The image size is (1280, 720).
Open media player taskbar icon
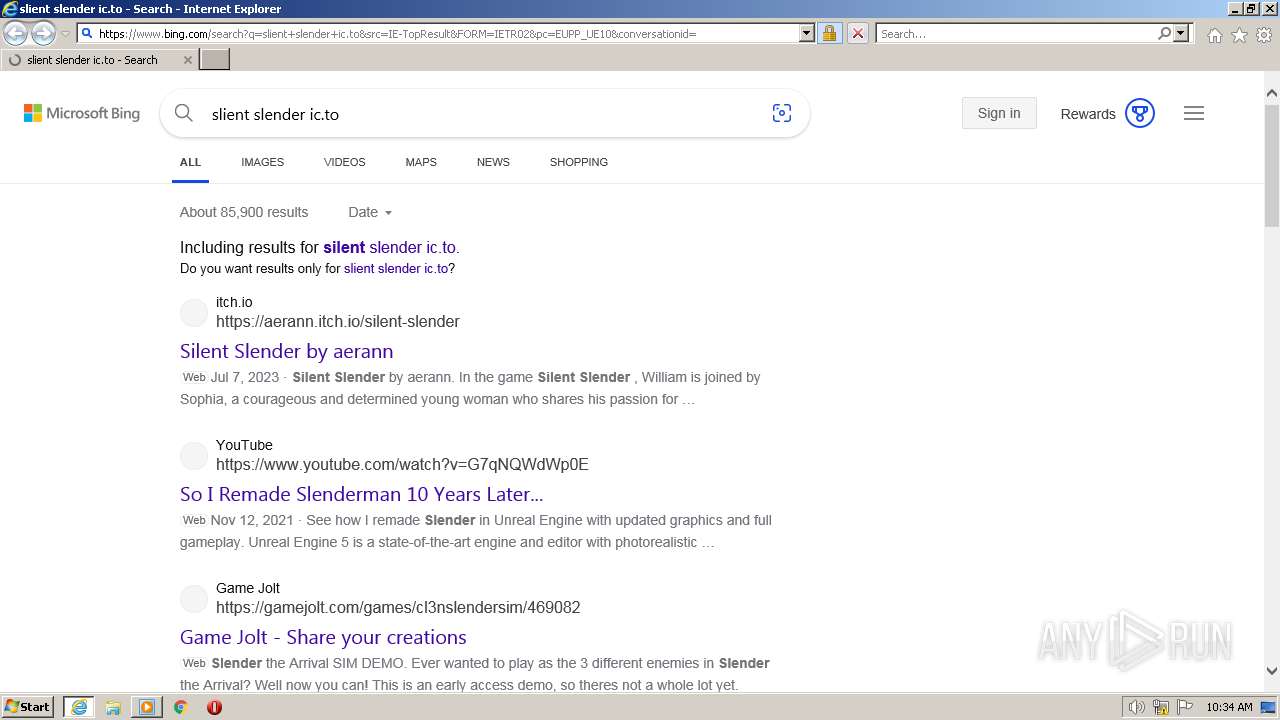[x=146, y=707]
